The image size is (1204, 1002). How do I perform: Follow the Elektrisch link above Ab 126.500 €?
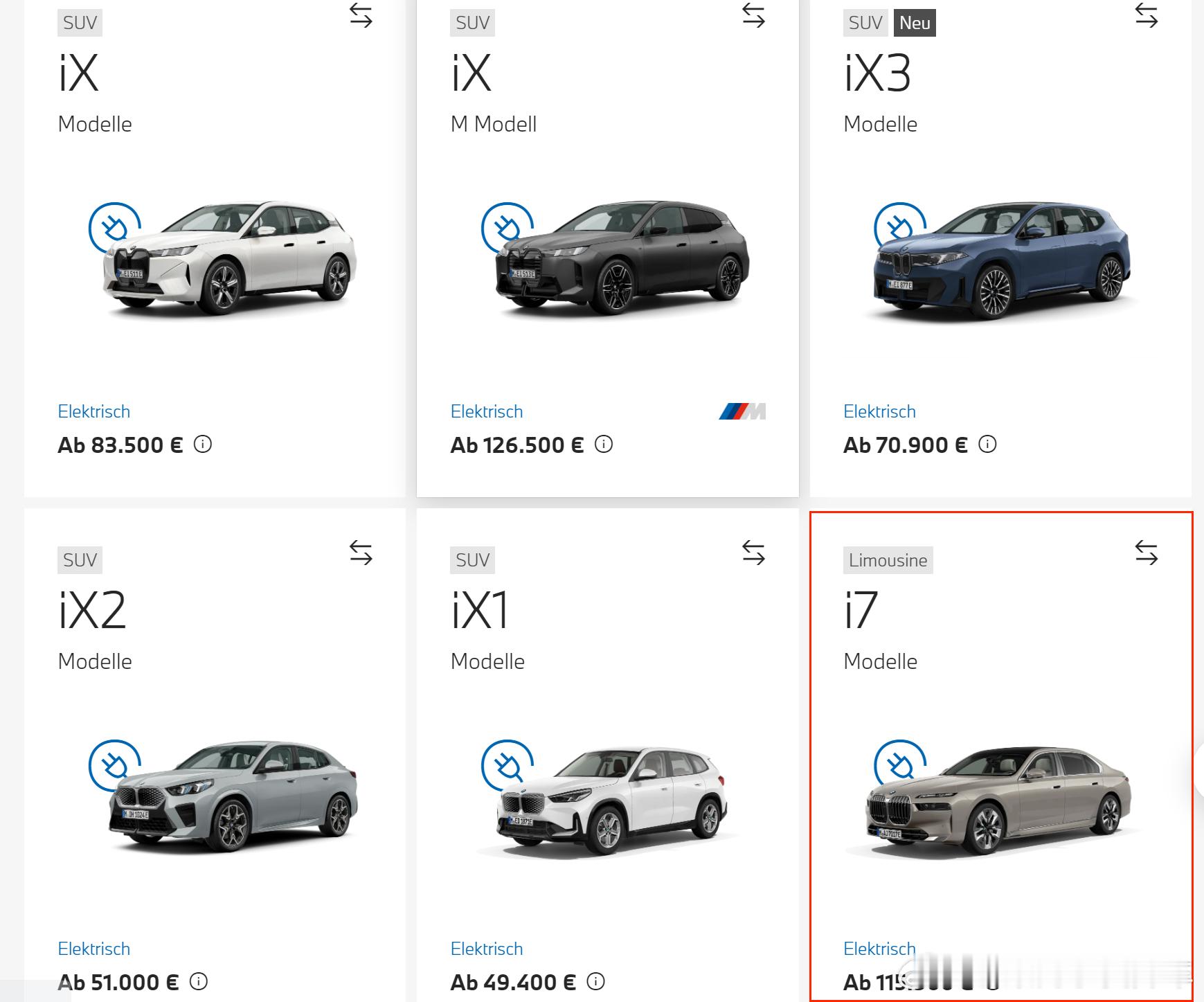(x=487, y=411)
